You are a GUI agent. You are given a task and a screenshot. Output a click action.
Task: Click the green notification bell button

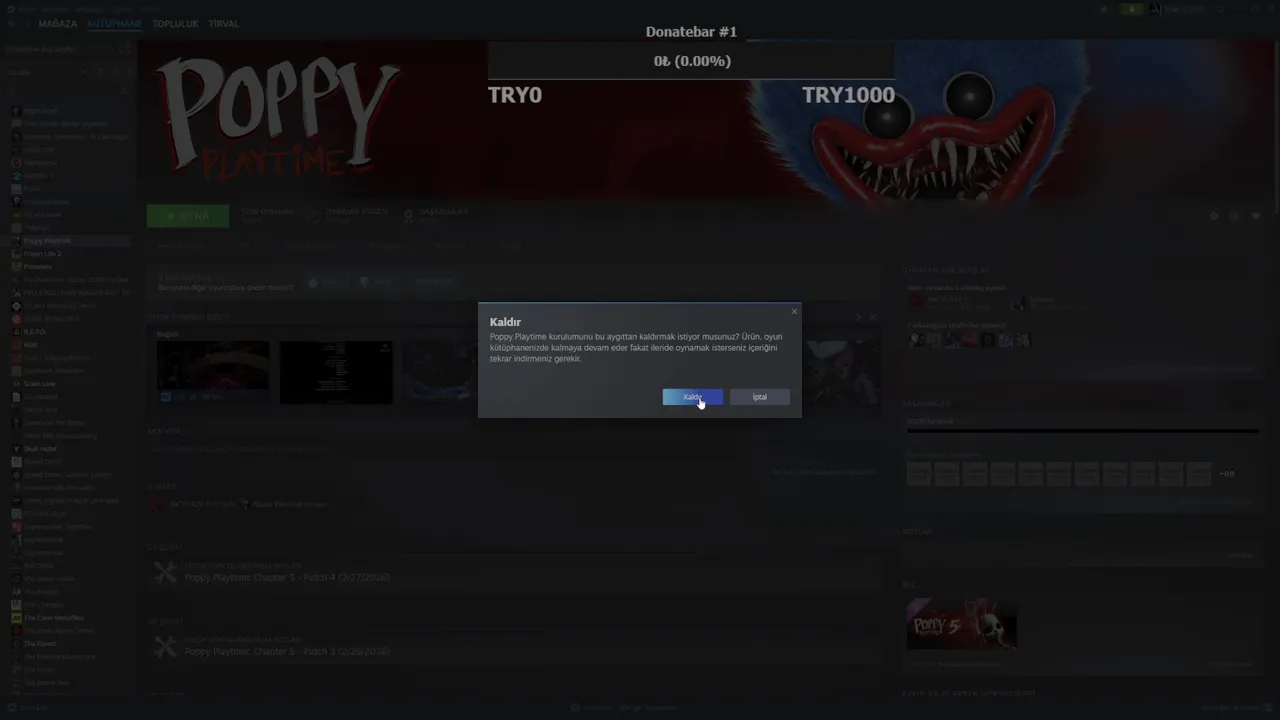click(x=1132, y=9)
